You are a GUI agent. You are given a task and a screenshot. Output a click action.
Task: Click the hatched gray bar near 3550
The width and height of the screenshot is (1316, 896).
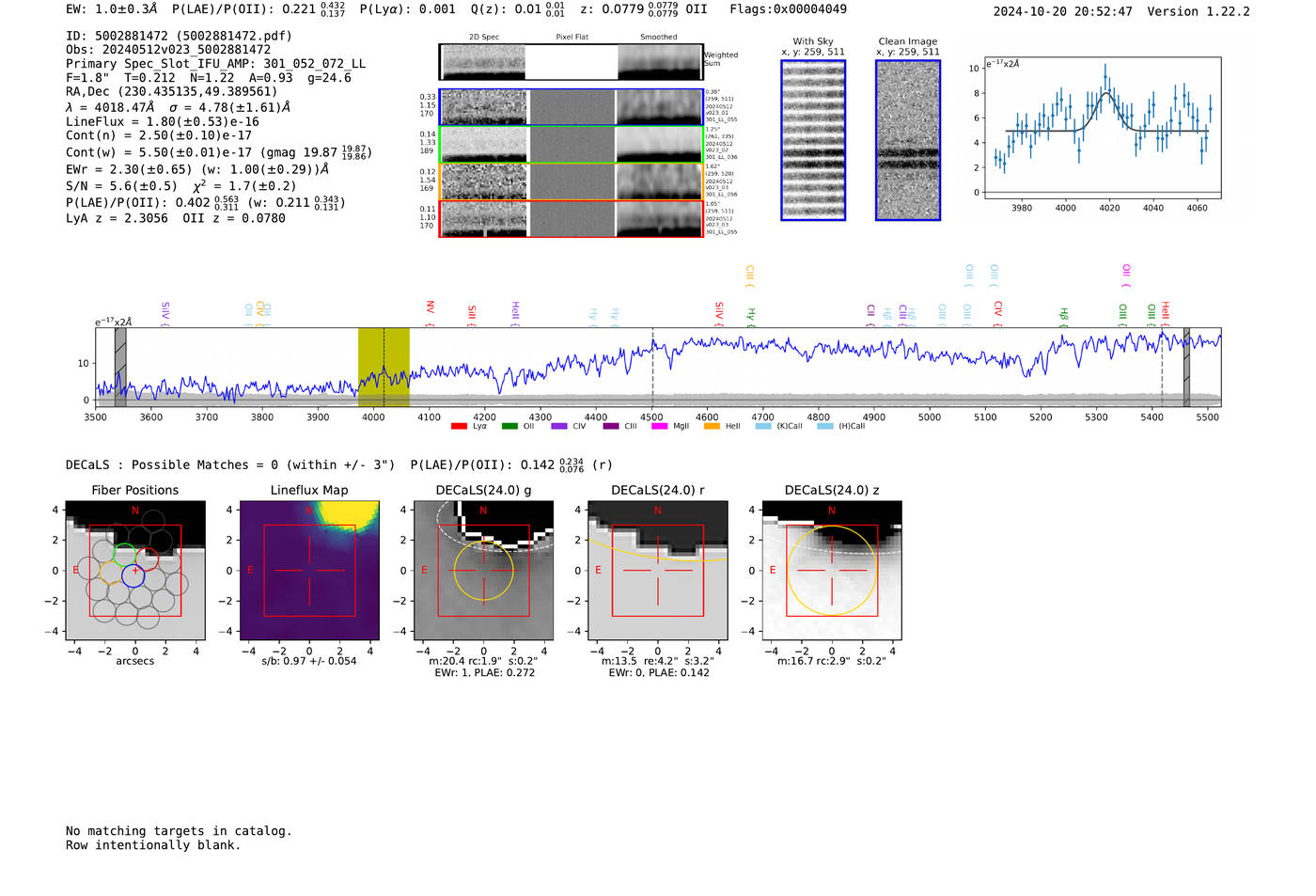120,368
